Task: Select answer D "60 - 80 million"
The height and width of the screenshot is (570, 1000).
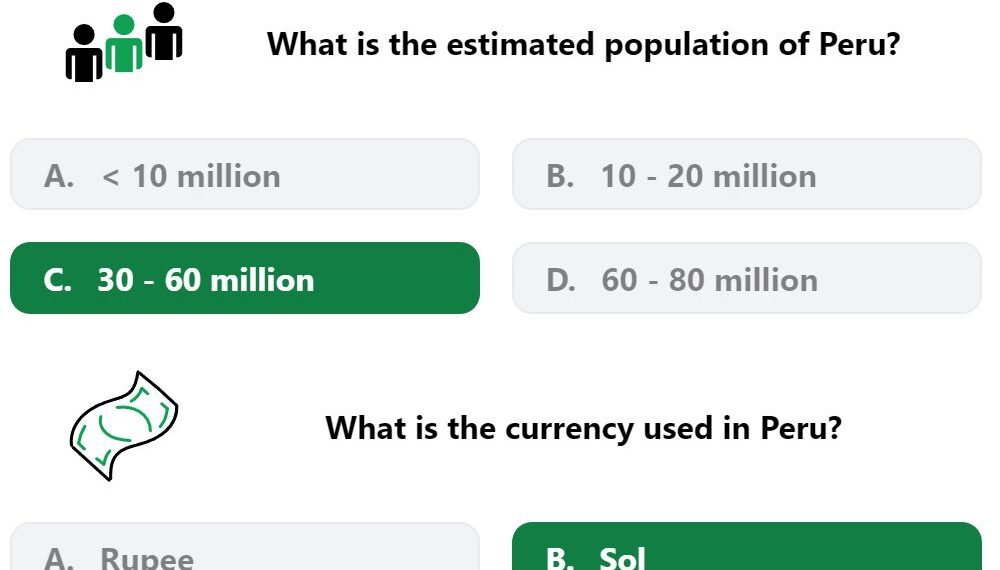Action: click(747, 278)
